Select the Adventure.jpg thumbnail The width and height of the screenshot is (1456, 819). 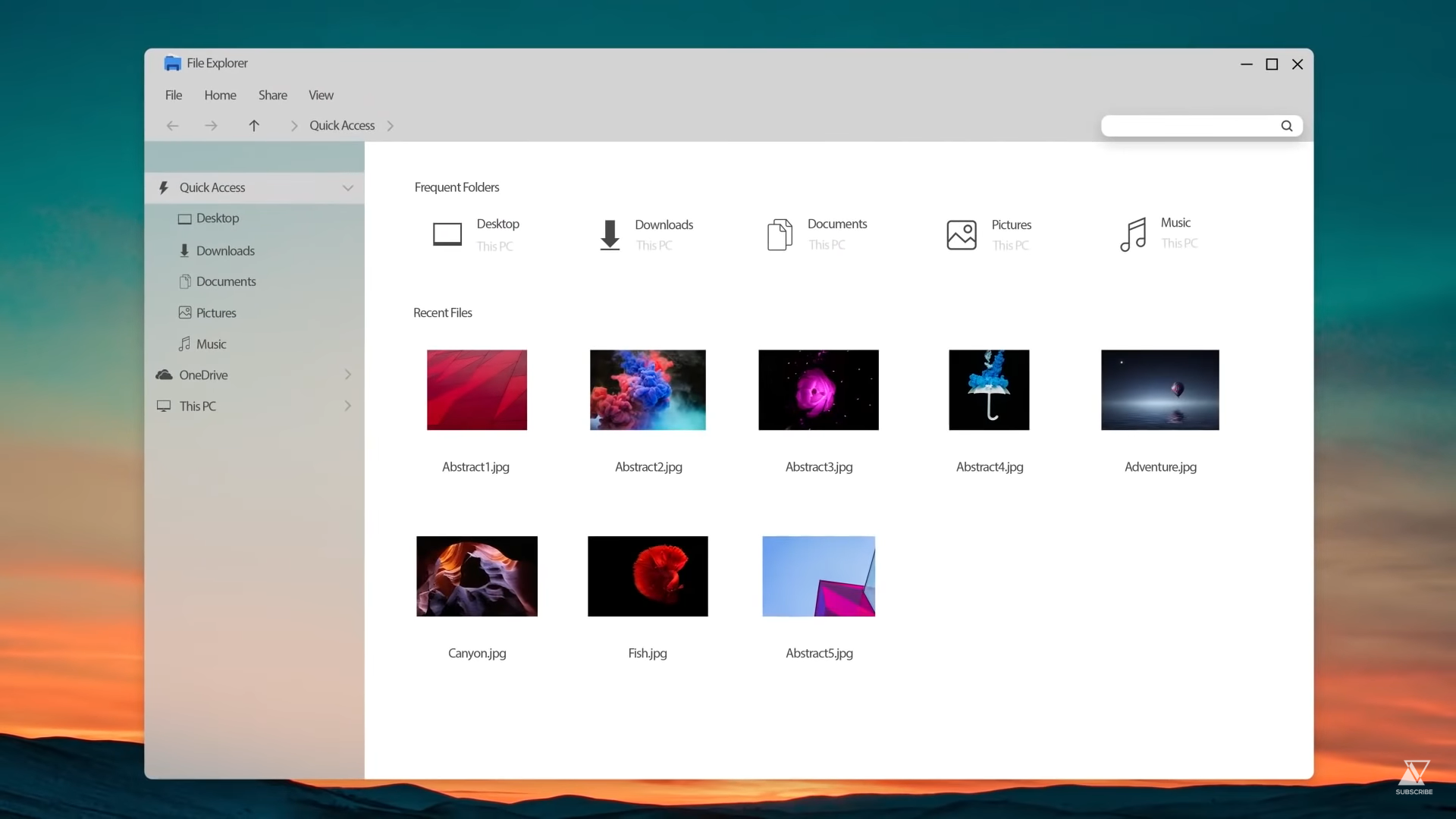[1160, 390]
